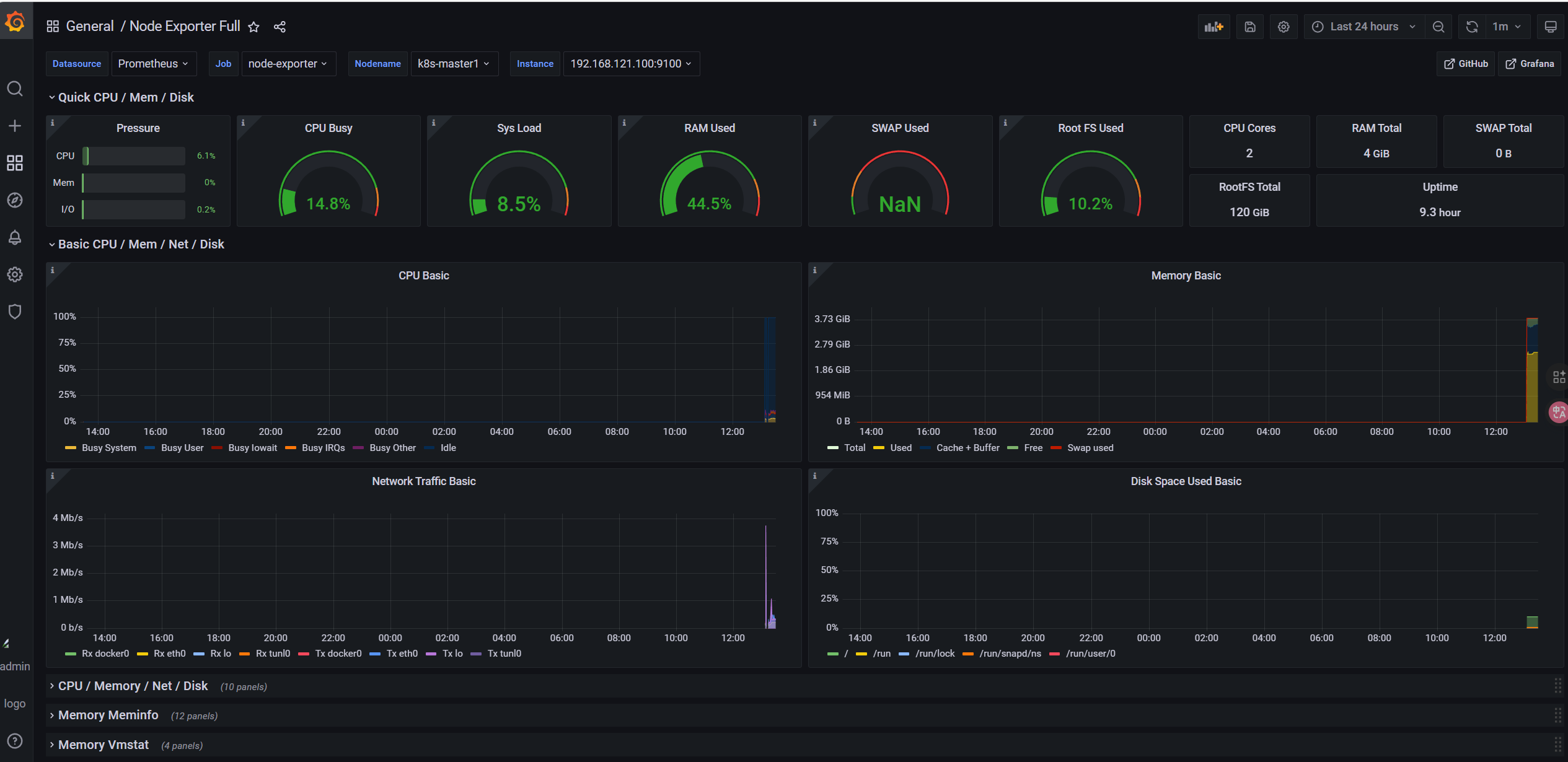Click the /run/lock legend color swatch
1568x762 pixels.
coord(904,654)
